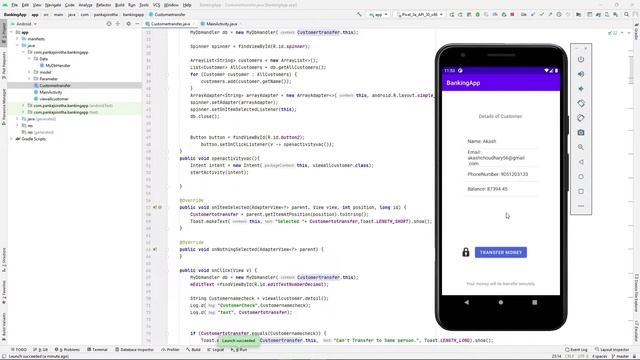Open the File menu
The image size is (640, 360).
point(15,5)
